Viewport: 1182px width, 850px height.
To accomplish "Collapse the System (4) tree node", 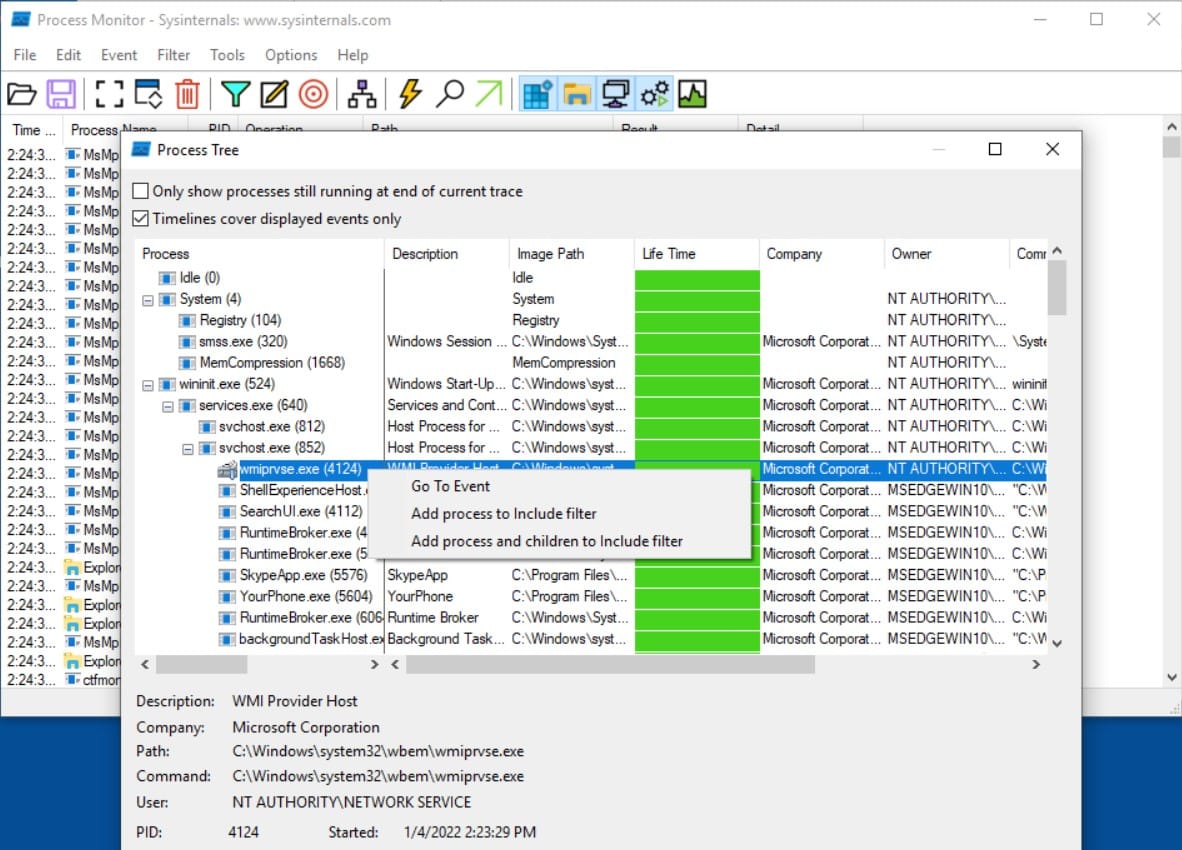I will (x=148, y=300).
